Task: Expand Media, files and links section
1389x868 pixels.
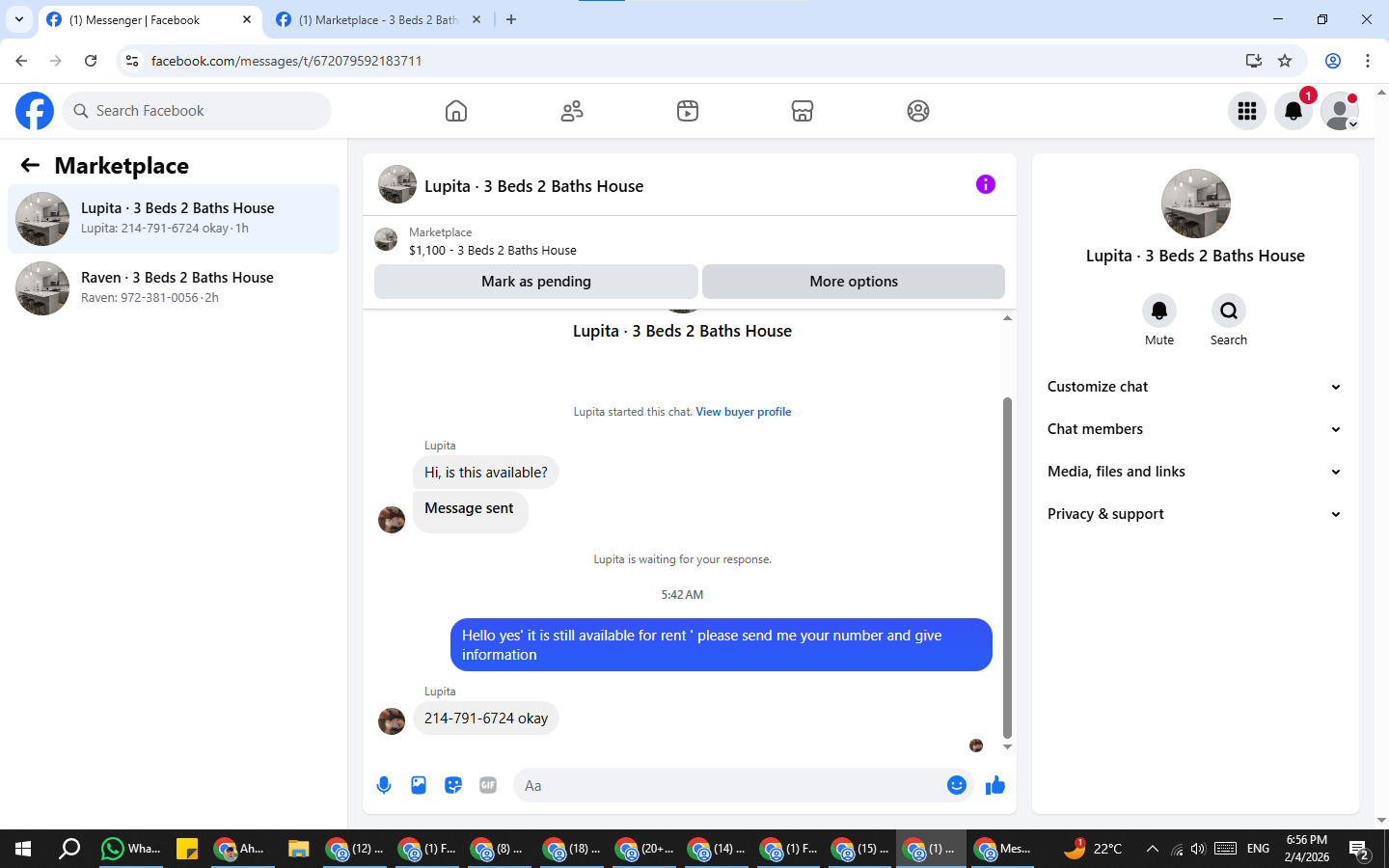Action: point(1195,472)
